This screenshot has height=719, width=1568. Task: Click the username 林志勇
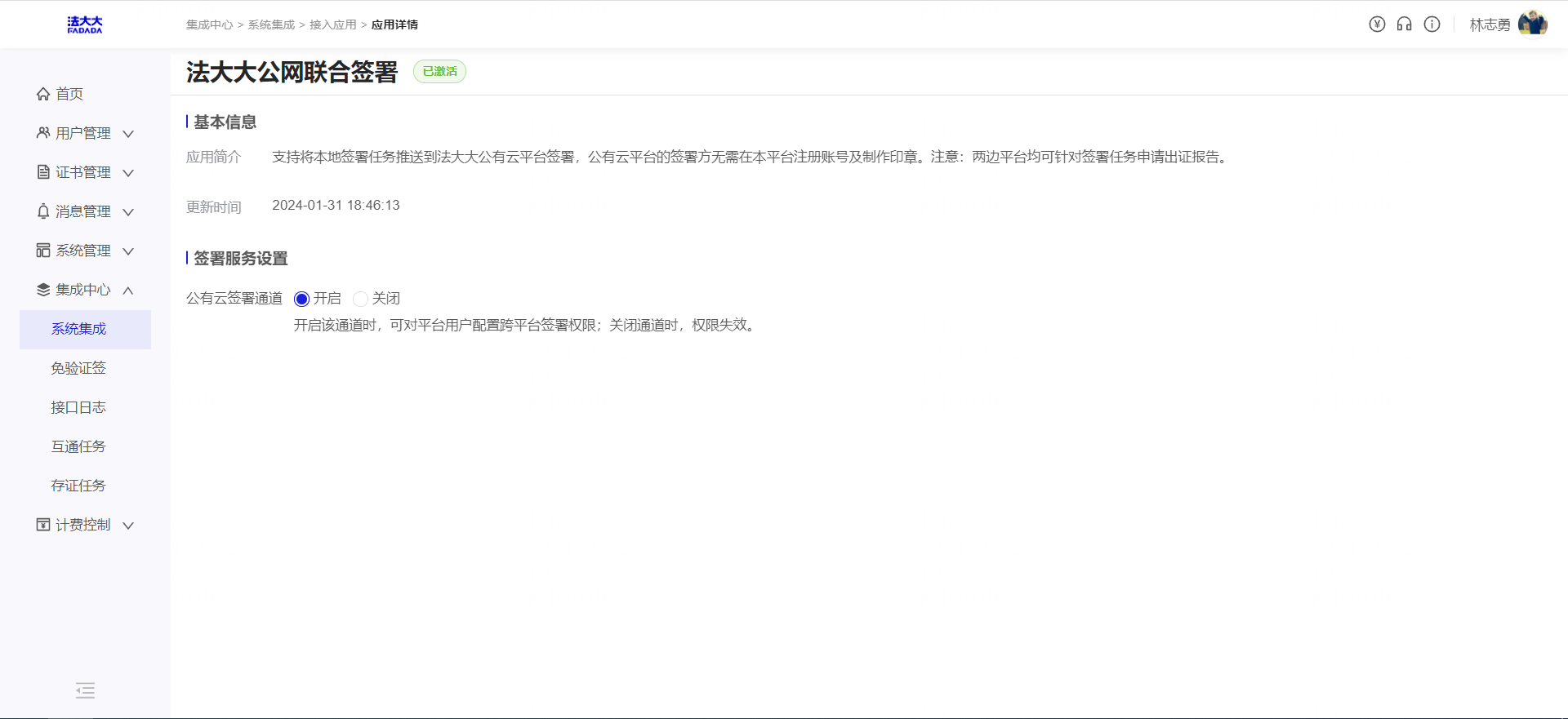[1490, 25]
